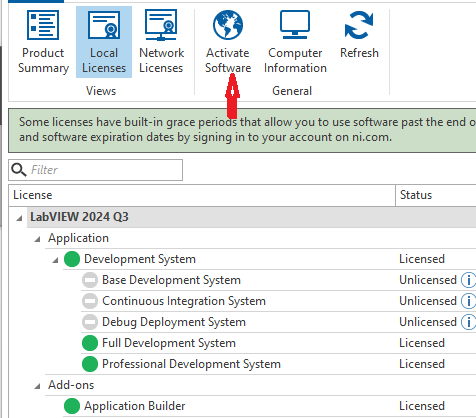
Task: Click the Filter search field
Action: point(96,170)
